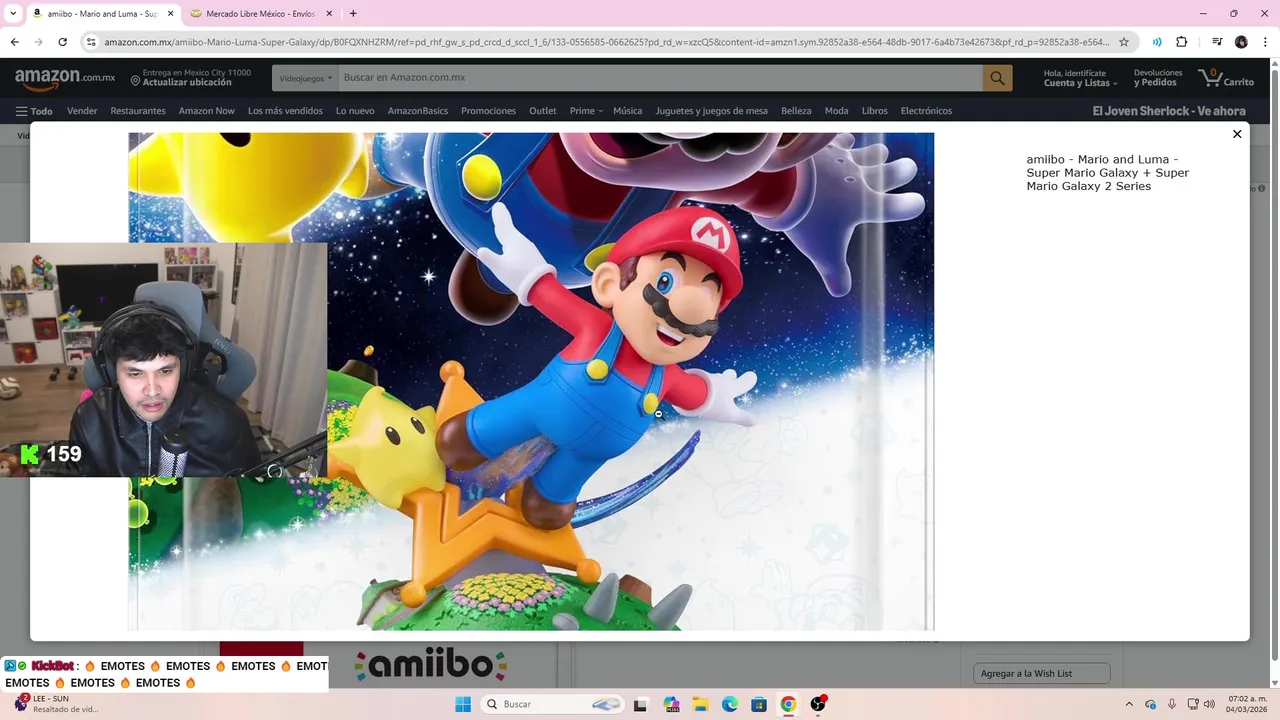The height and width of the screenshot is (720, 1280).
Task: Open the tab search dropdown in Chrome
Action: click(x=13, y=14)
